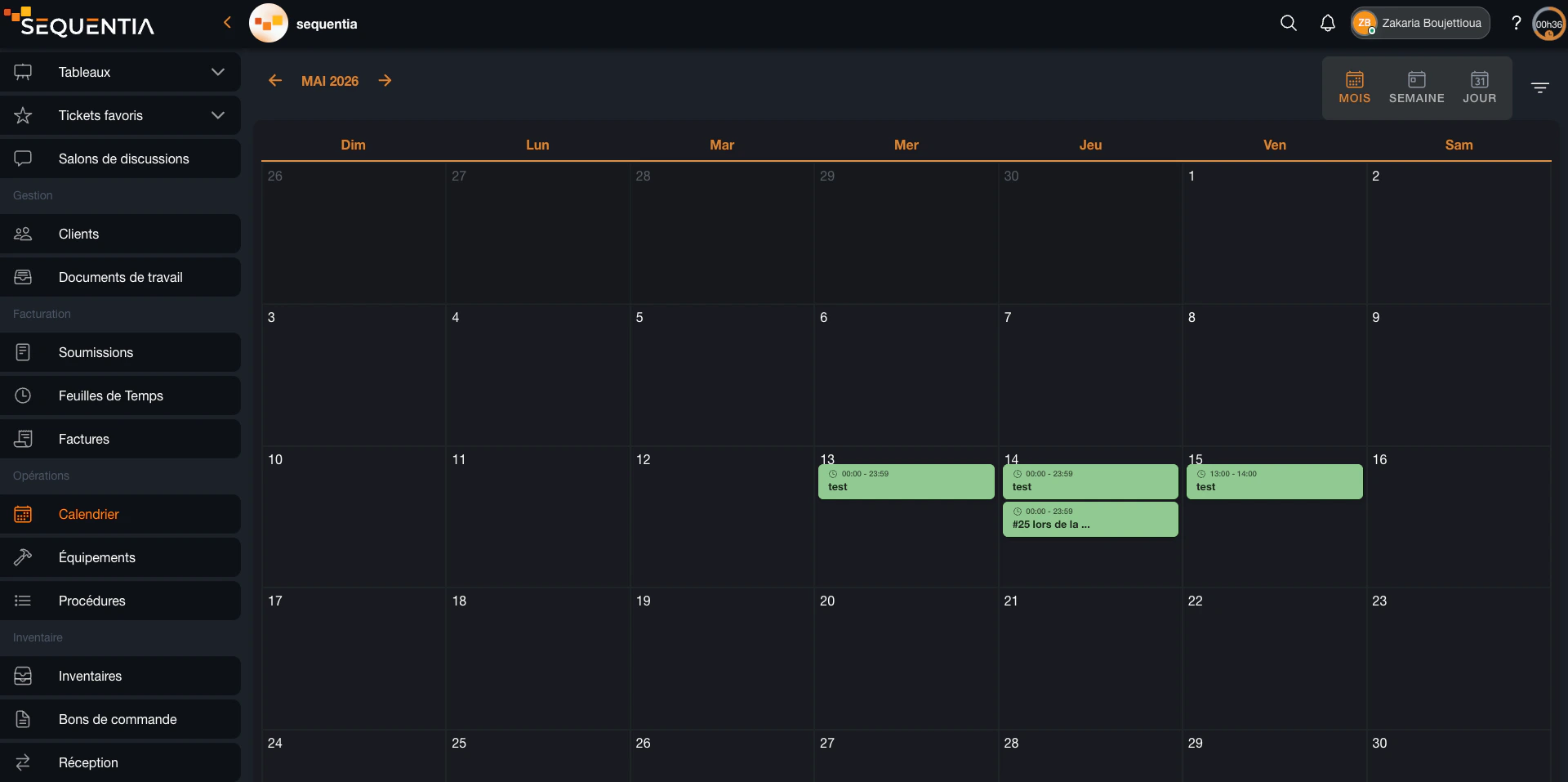This screenshot has width=1568, height=782.
Task: Click the help question mark icon
Action: (1517, 23)
